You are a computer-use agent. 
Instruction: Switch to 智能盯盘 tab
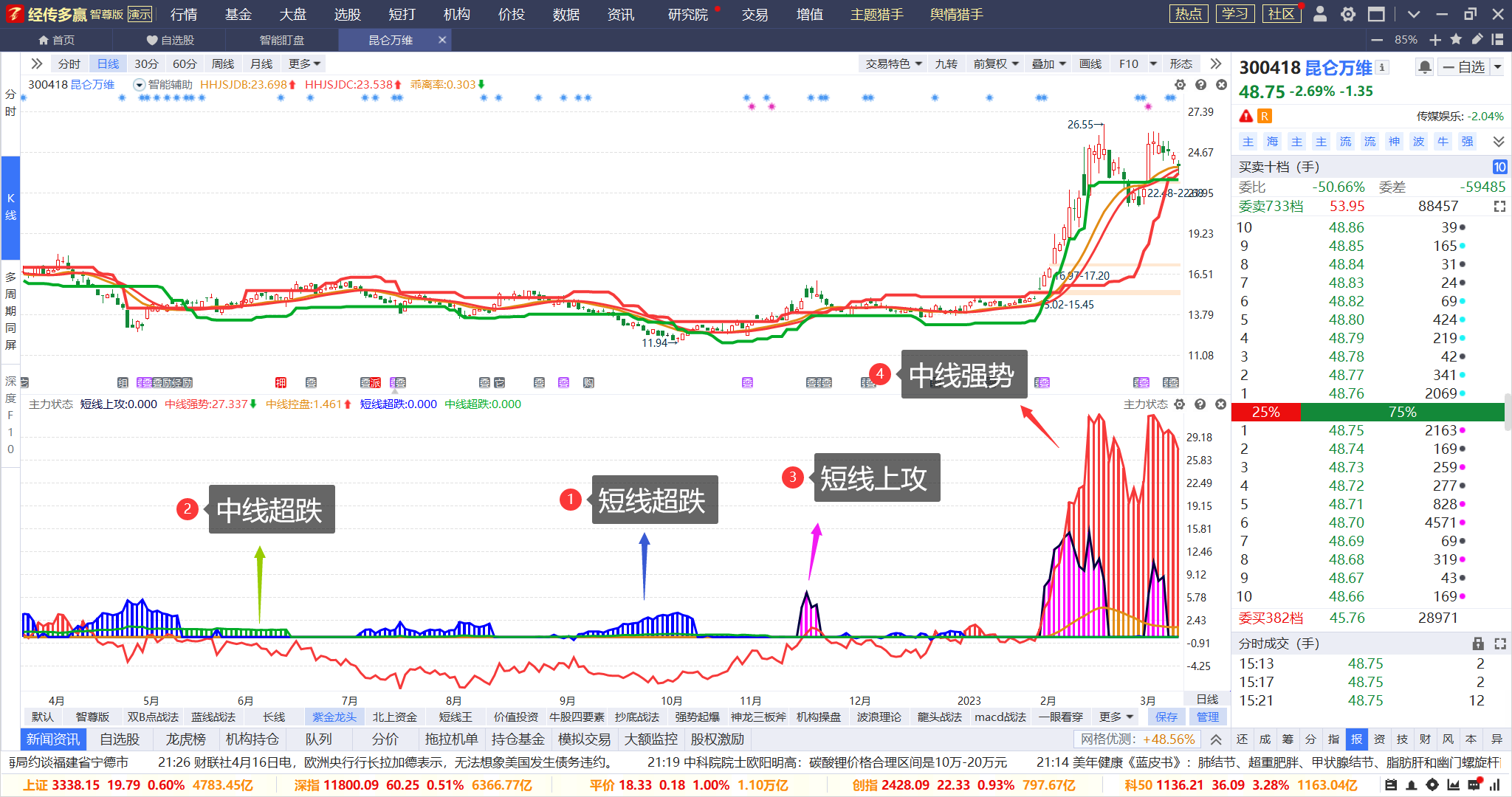pos(282,40)
